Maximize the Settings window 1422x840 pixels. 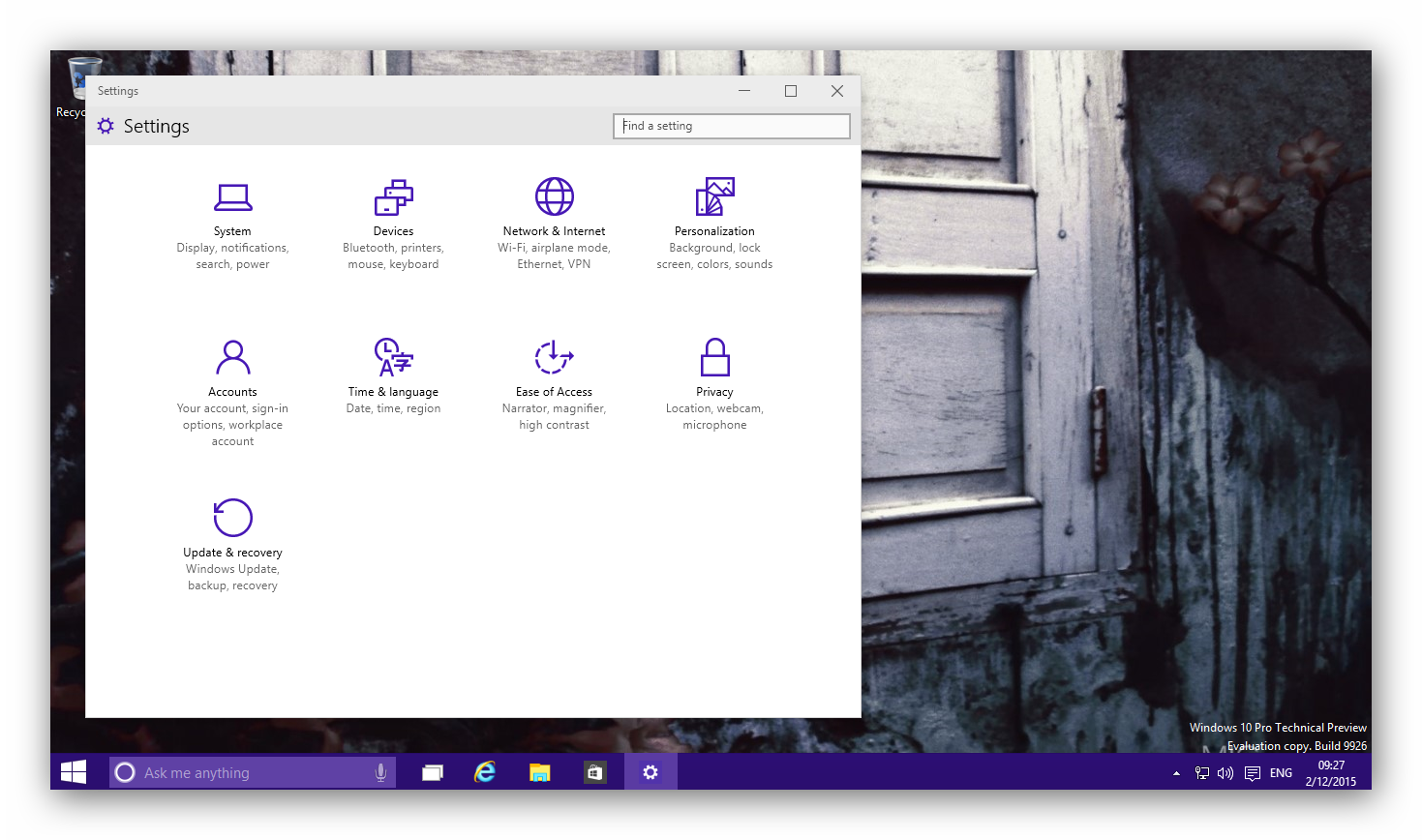(791, 91)
